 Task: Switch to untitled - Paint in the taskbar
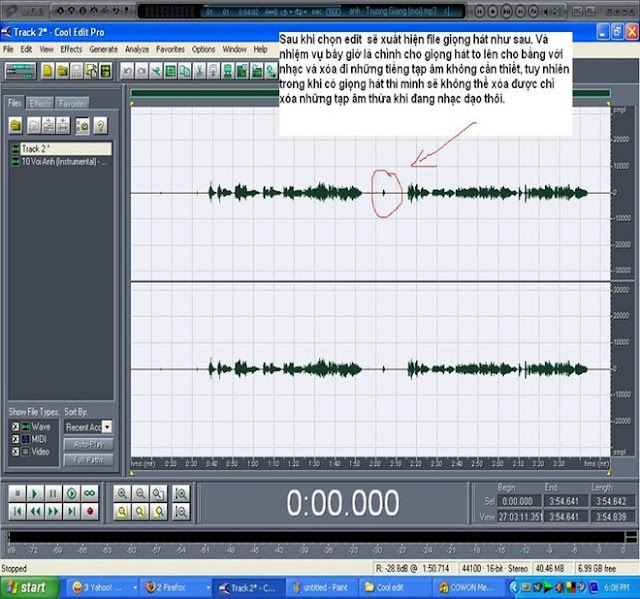click(322, 588)
